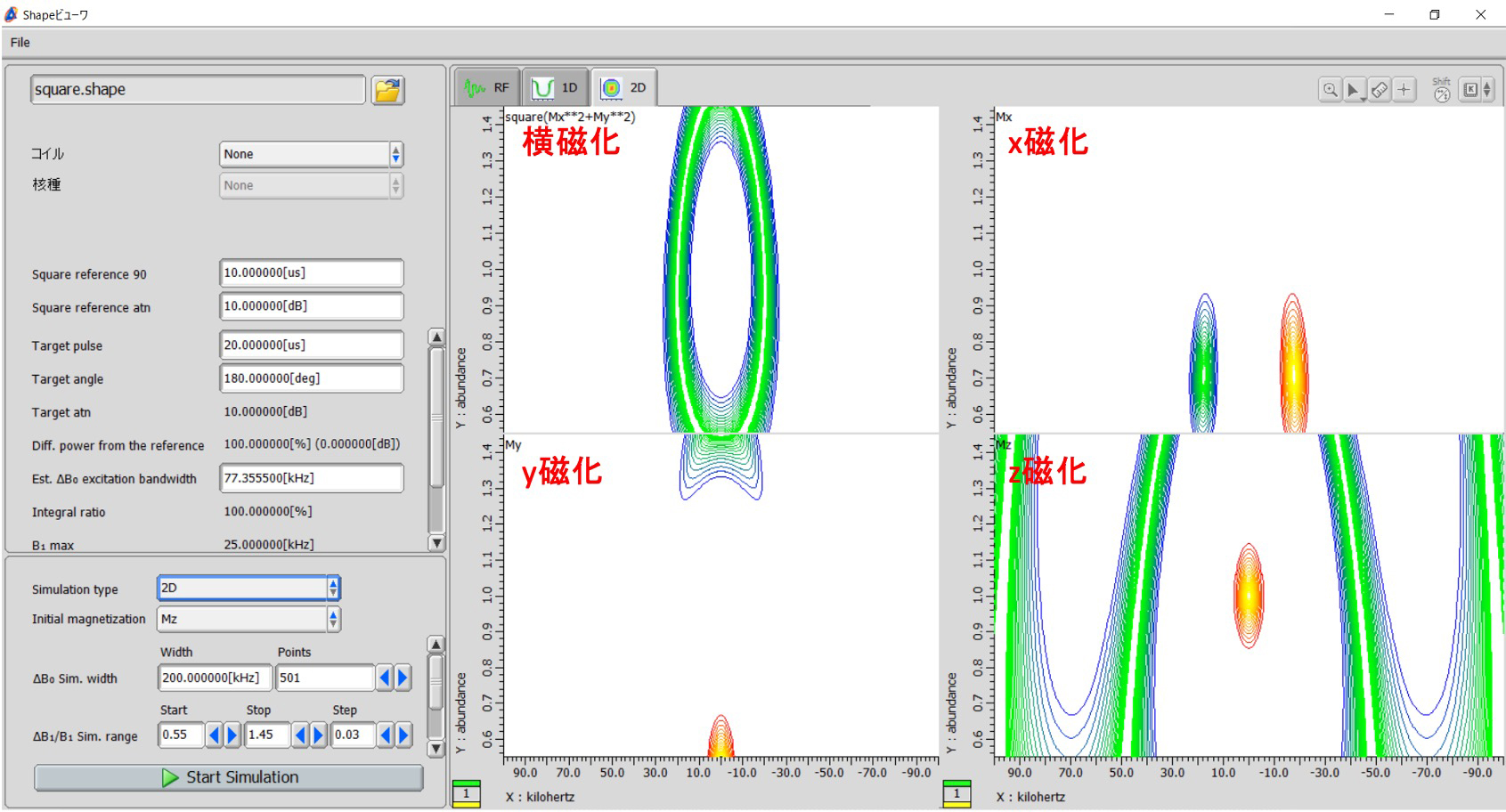Open the File menu
This screenshot has height=812, width=1506.
[20, 43]
